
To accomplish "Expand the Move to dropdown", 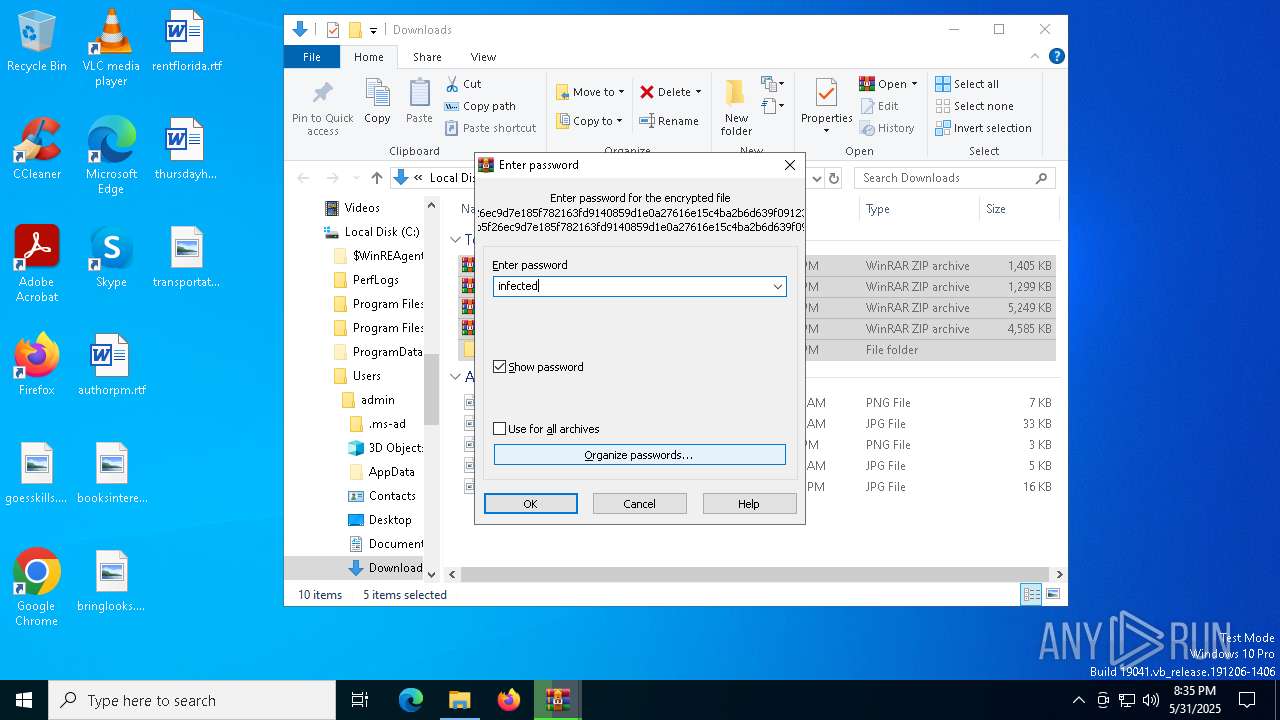I will (621, 92).
